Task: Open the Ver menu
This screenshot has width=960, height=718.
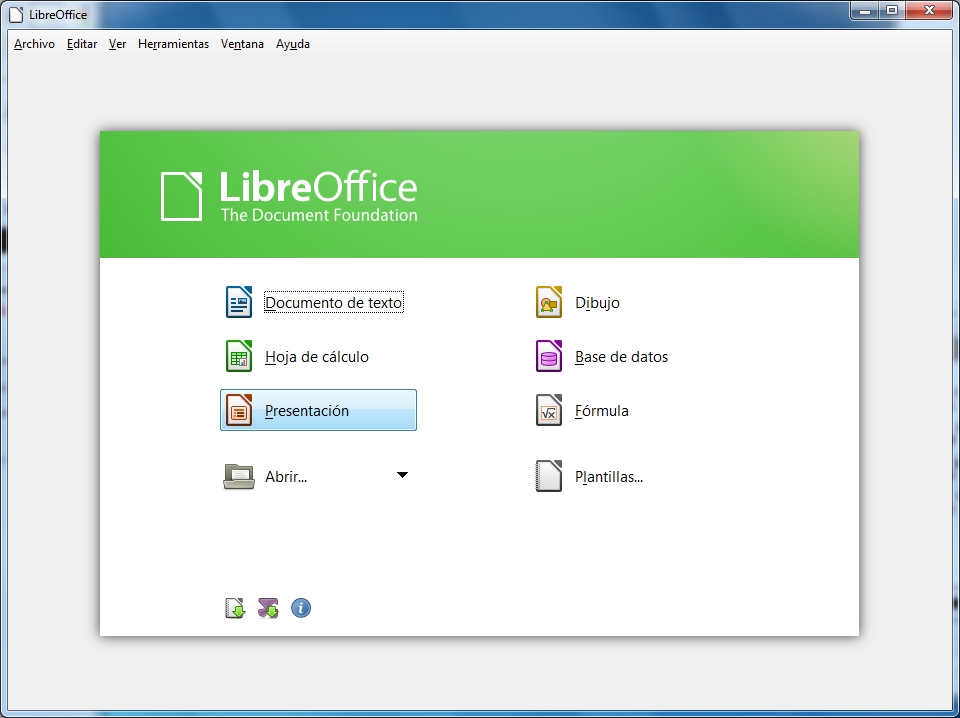Action: 117,44
